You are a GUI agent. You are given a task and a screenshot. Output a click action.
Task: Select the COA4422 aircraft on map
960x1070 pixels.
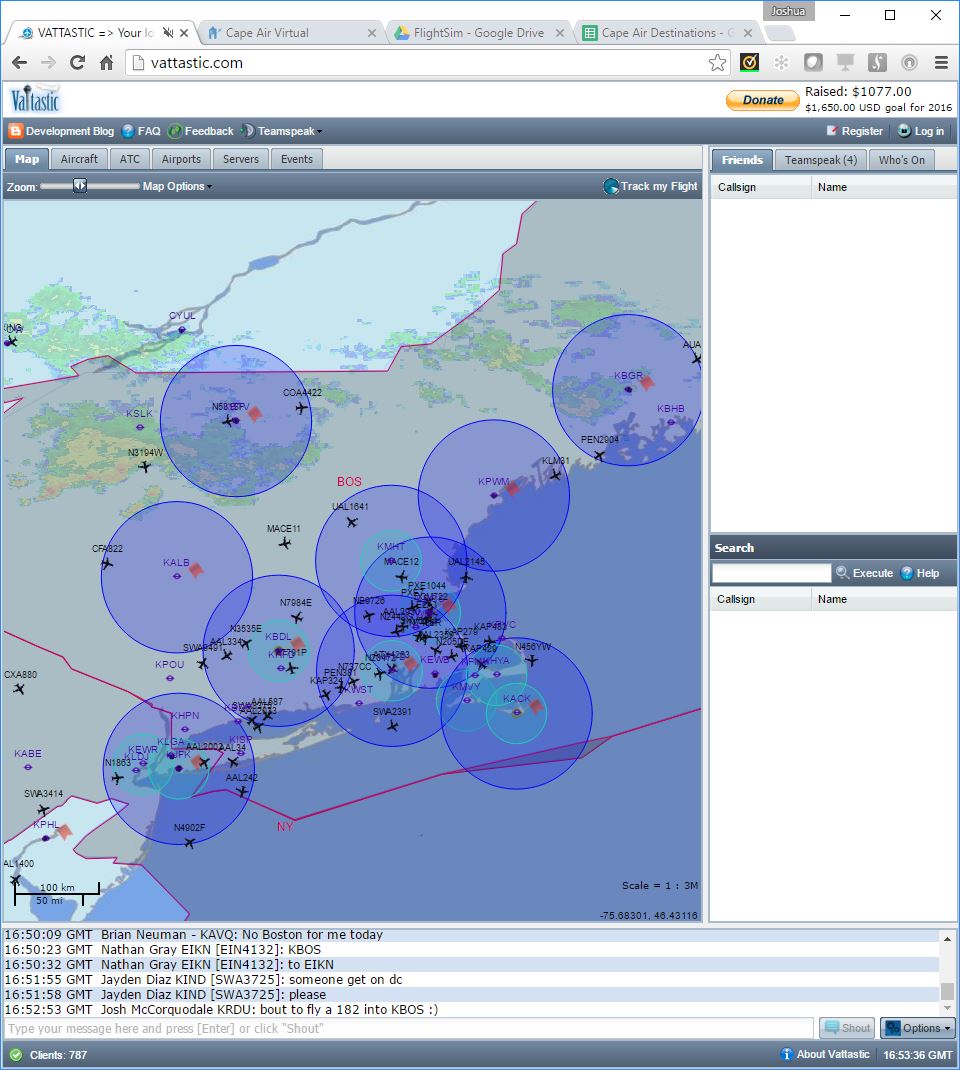click(302, 408)
